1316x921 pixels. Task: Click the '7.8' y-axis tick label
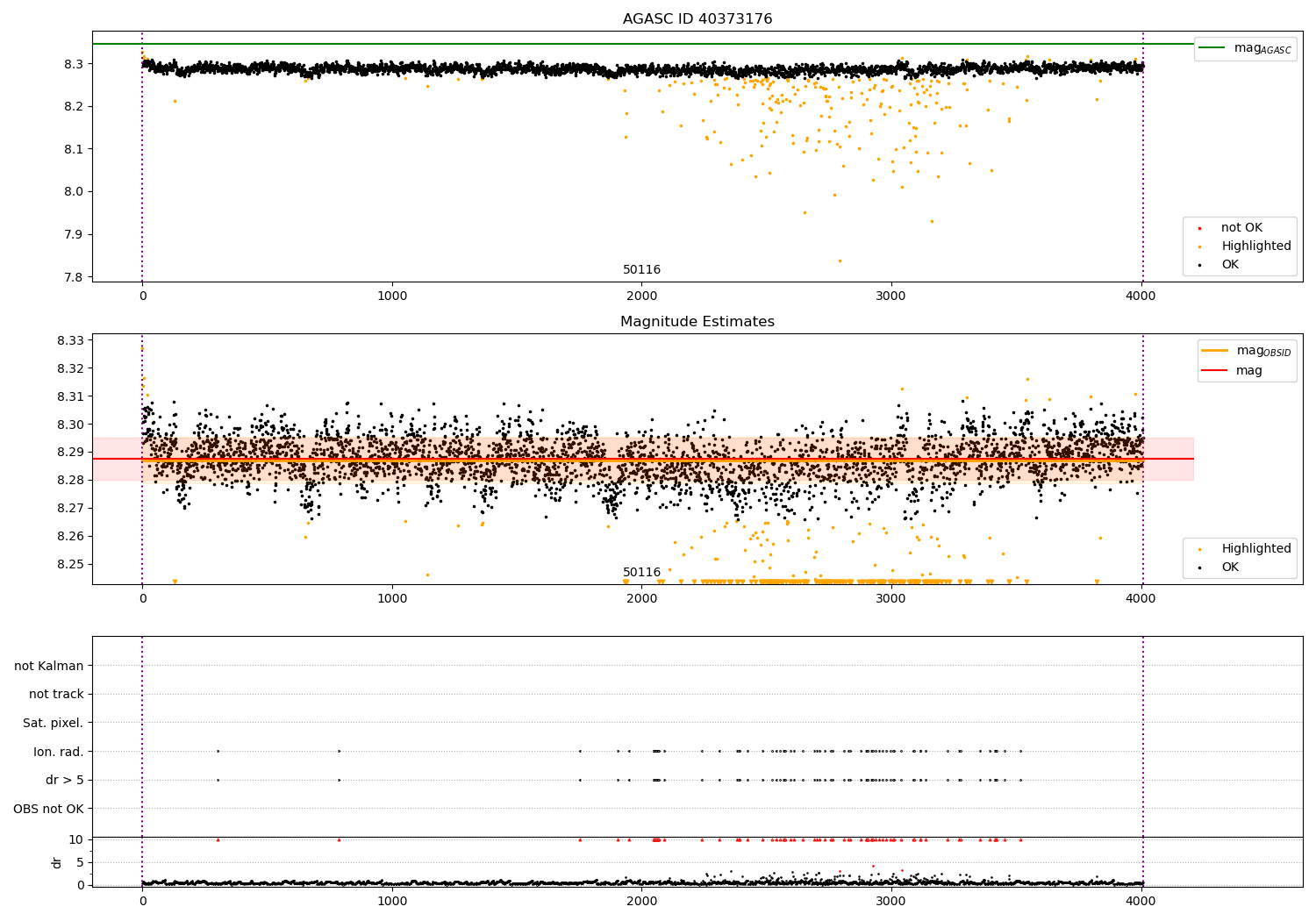coord(73,277)
